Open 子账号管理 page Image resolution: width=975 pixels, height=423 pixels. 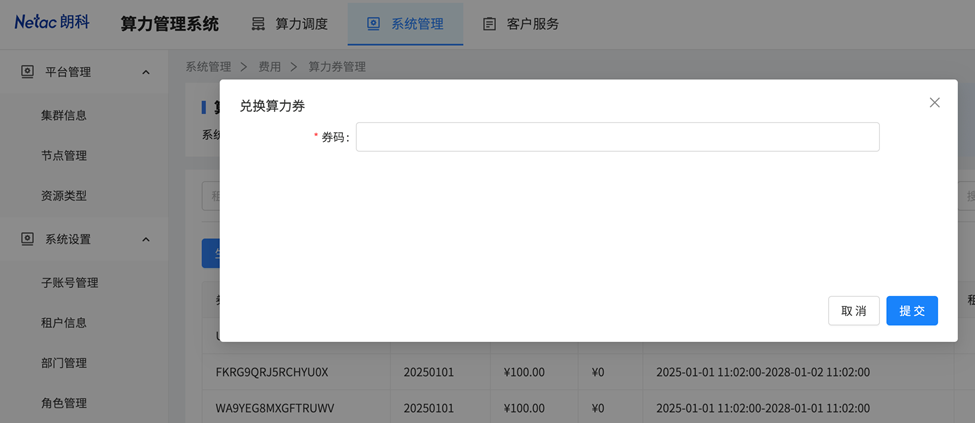(70, 282)
